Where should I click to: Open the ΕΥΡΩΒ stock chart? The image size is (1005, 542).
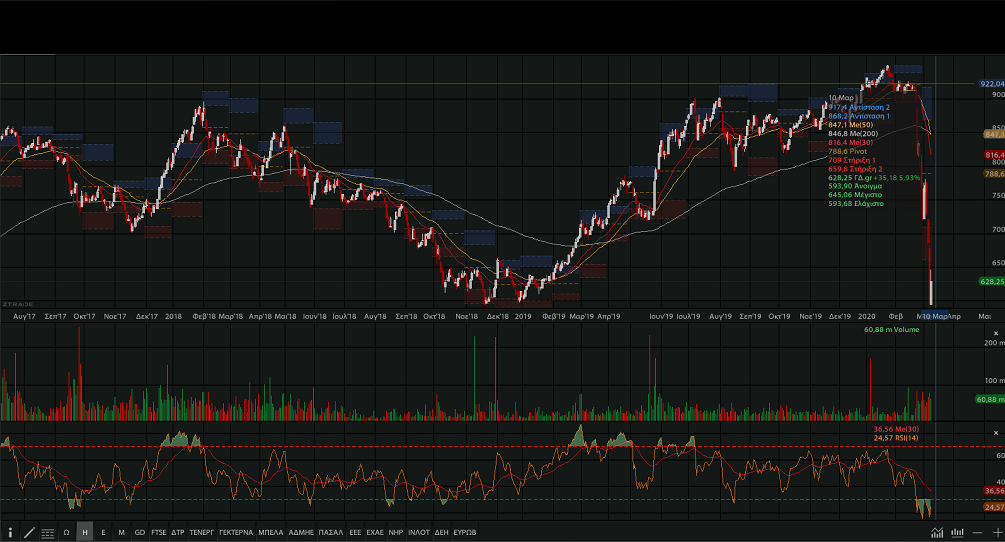465,532
